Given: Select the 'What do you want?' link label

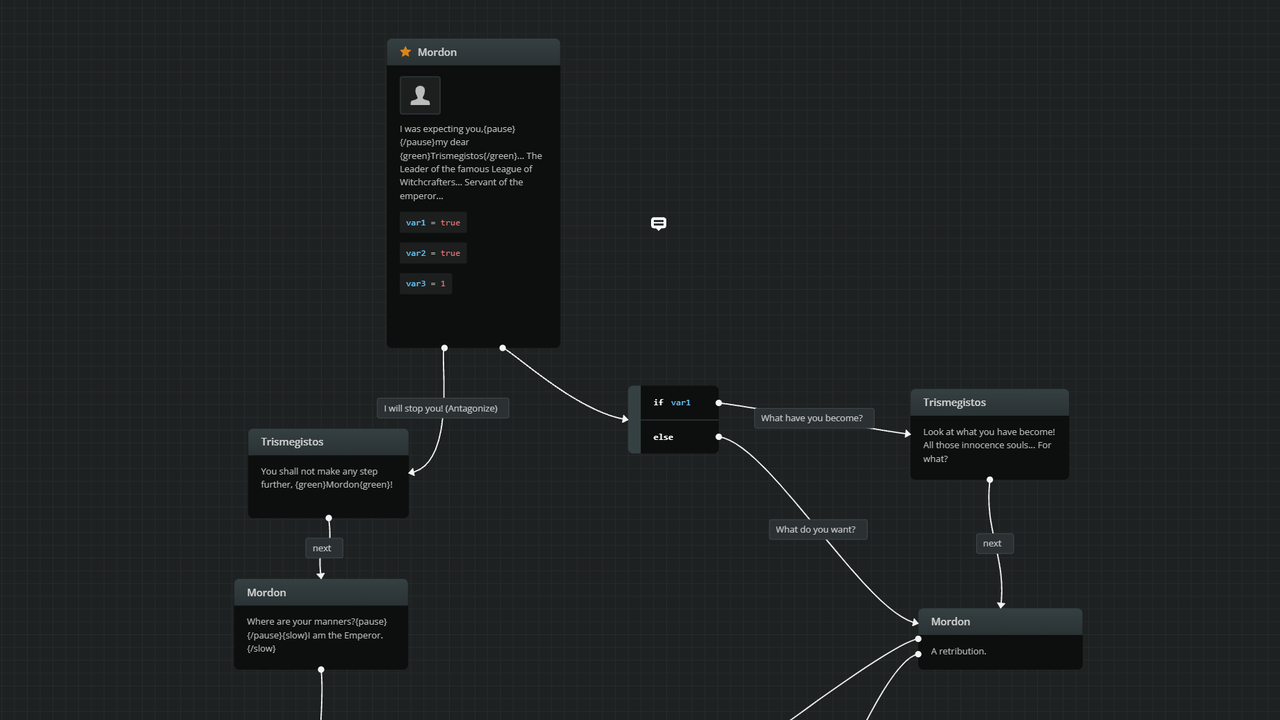Looking at the screenshot, I should point(818,529).
